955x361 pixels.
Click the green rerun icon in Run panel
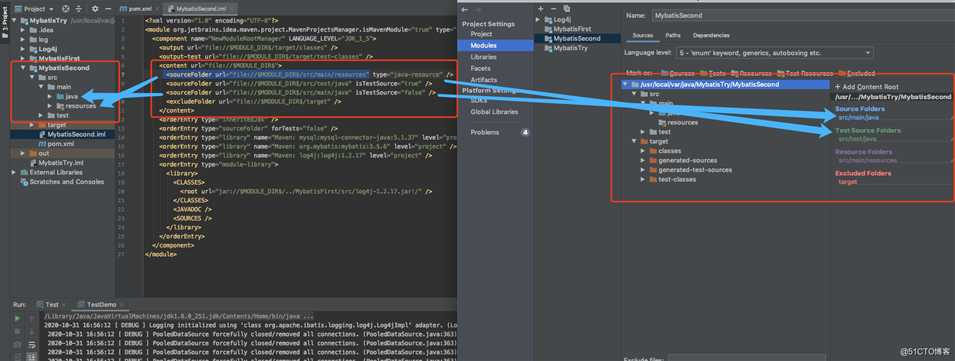click(17, 318)
